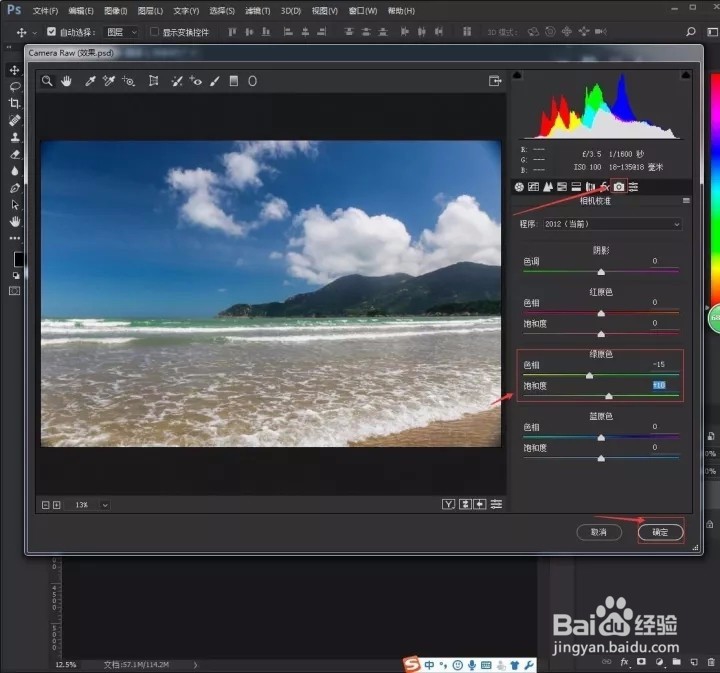Open the HSL/Grayscale panel tab
This screenshot has width=720, height=673.
[x=562, y=187]
